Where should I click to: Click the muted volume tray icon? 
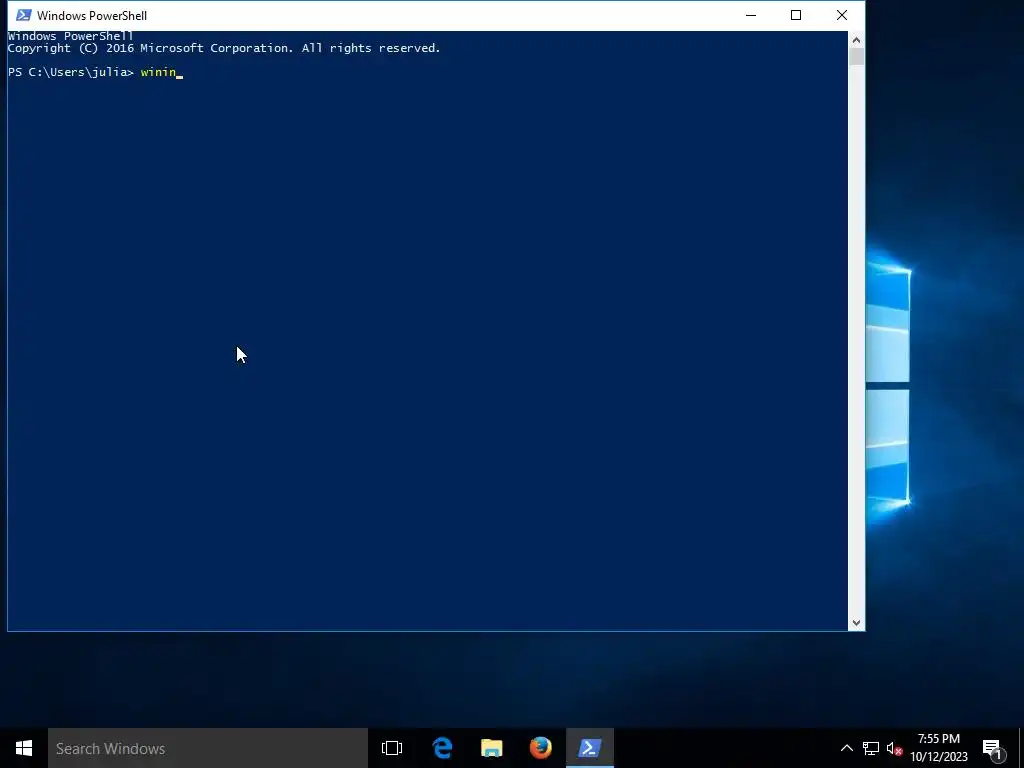pos(894,748)
